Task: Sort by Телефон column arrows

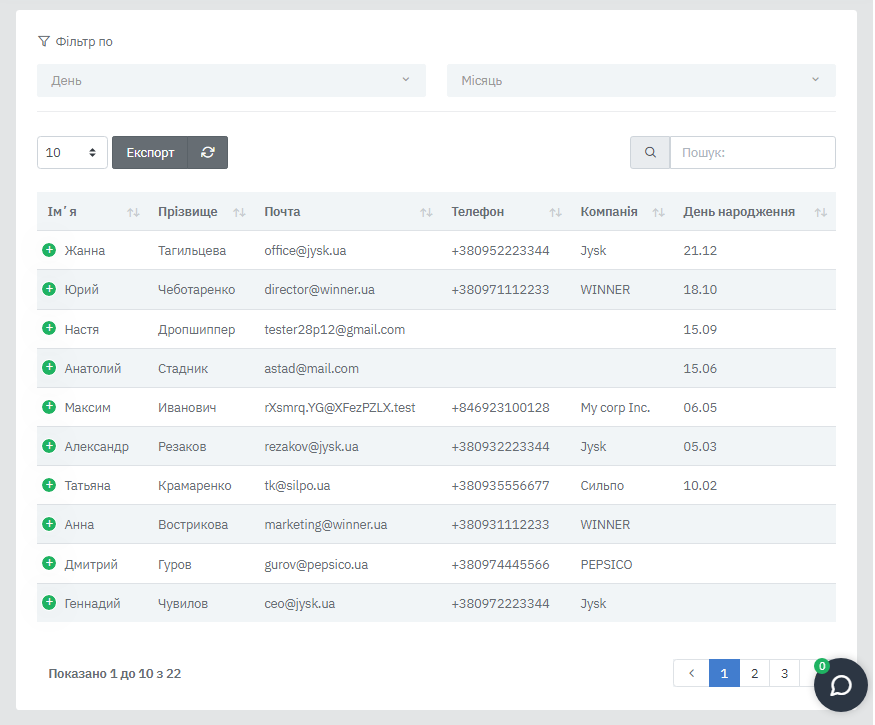Action: coord(556,212)
